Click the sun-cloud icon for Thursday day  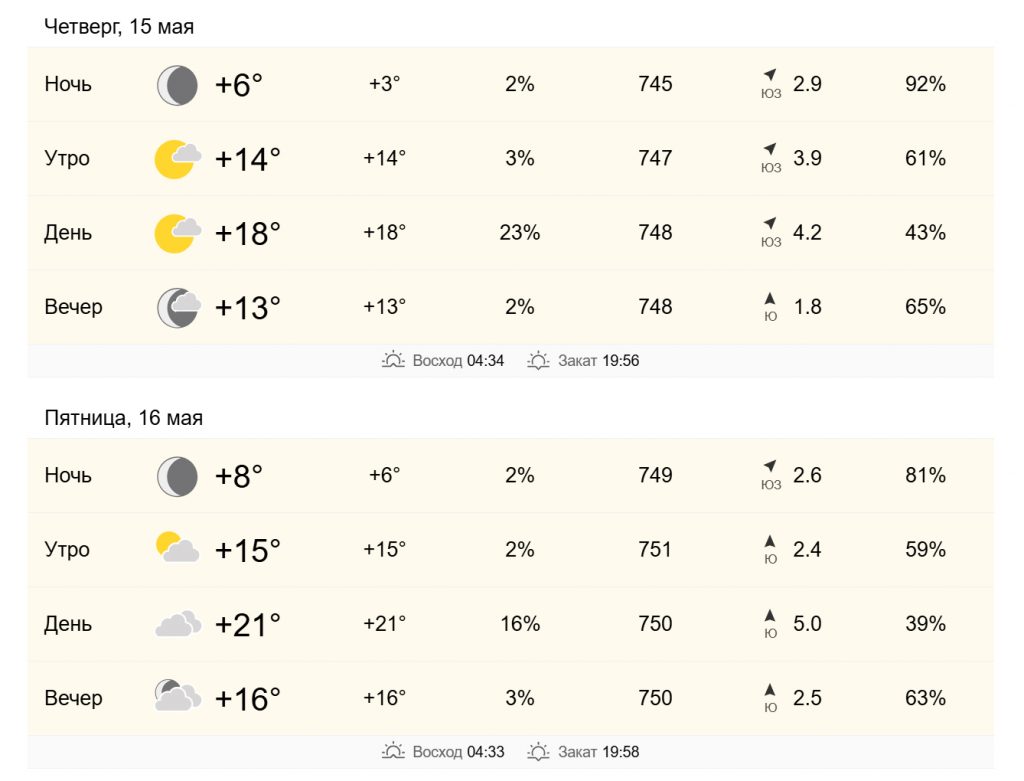[177, 233]
